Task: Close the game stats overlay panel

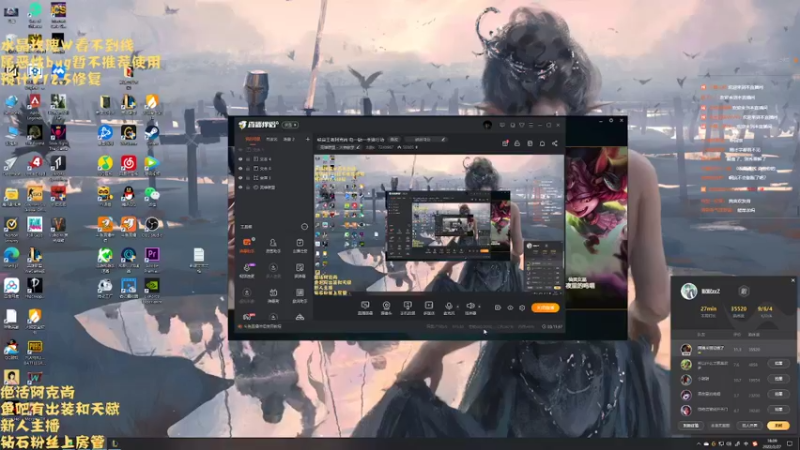Action: tap(793, 280)
